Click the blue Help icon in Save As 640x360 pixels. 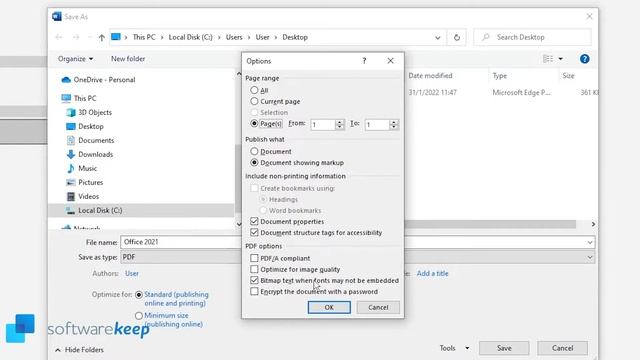(x=584, y=59)
